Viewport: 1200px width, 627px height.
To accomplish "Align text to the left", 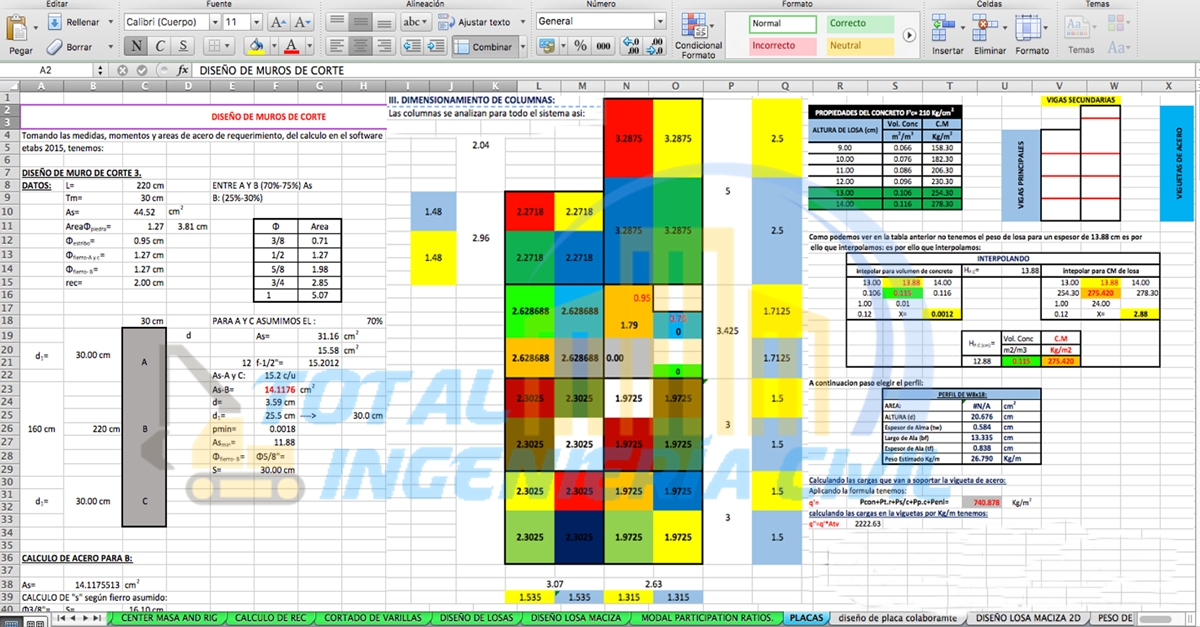I will pyautogui.click(x=338, y=46).
